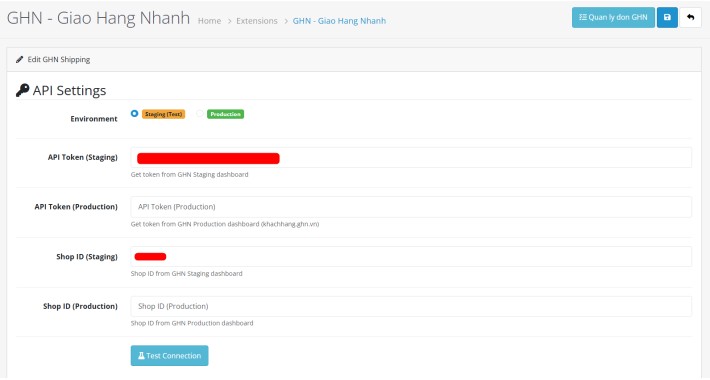
Task: Click 'Shop ID from GHN Production dashboard' hint
Action: coord(192,323)
